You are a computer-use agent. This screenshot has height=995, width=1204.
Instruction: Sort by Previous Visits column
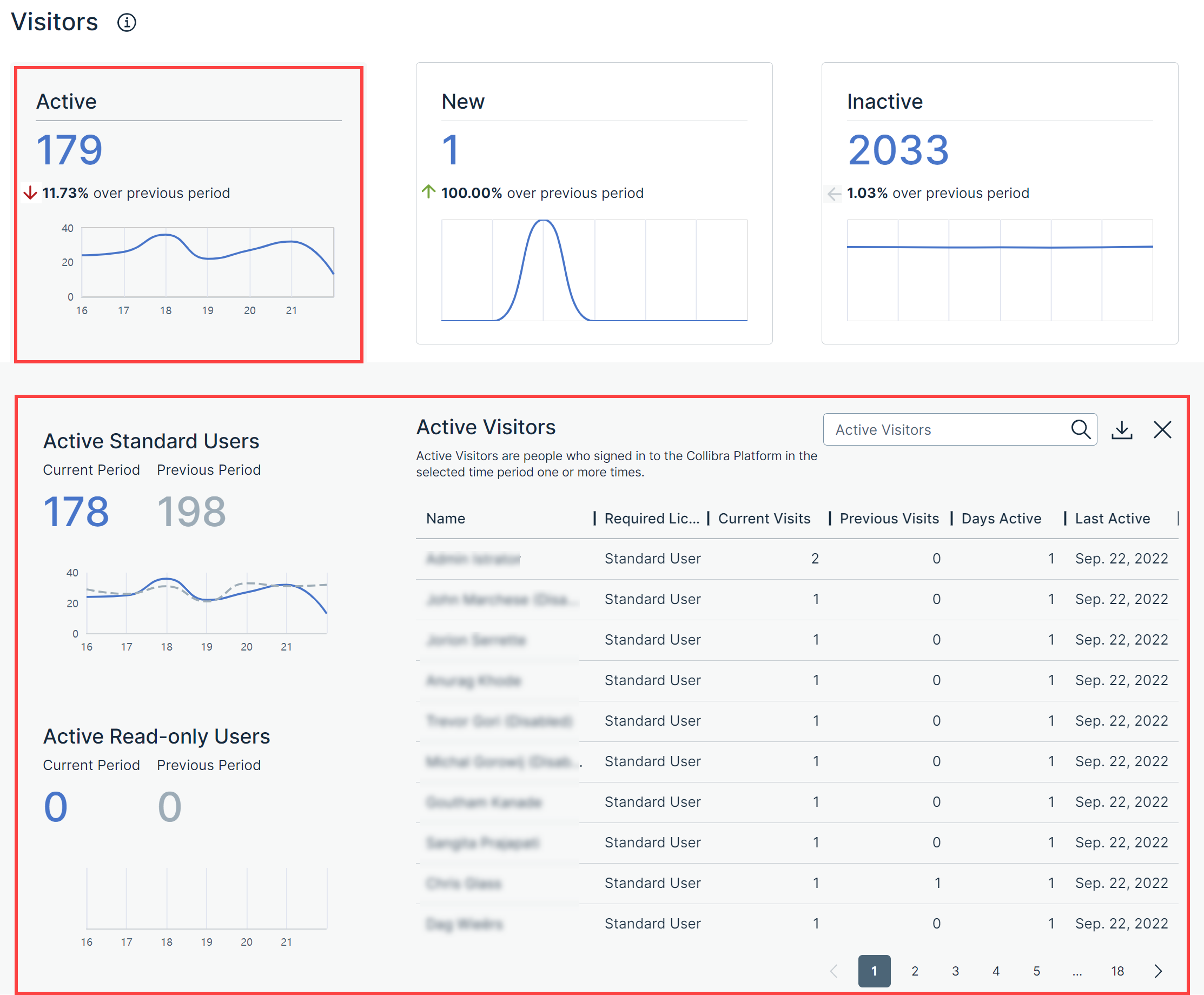point(889,518)
